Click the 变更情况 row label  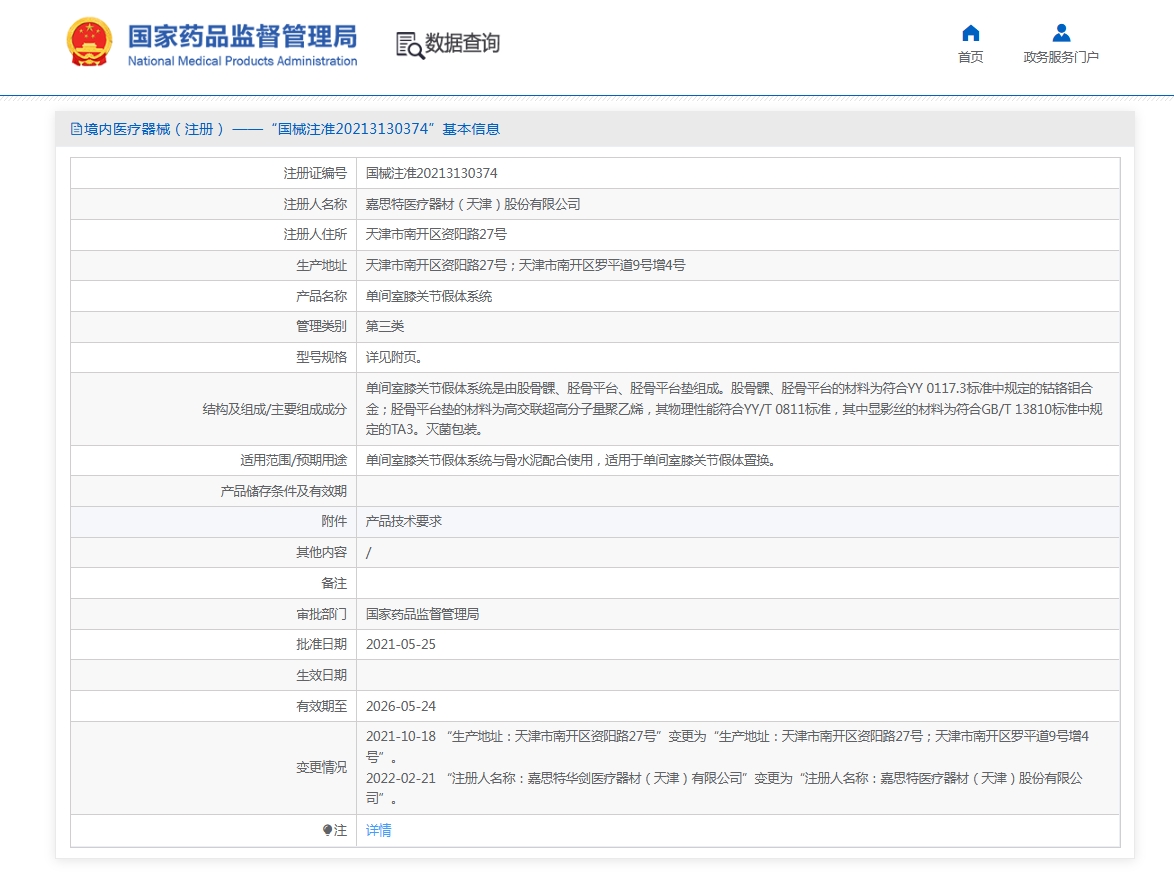321,767
